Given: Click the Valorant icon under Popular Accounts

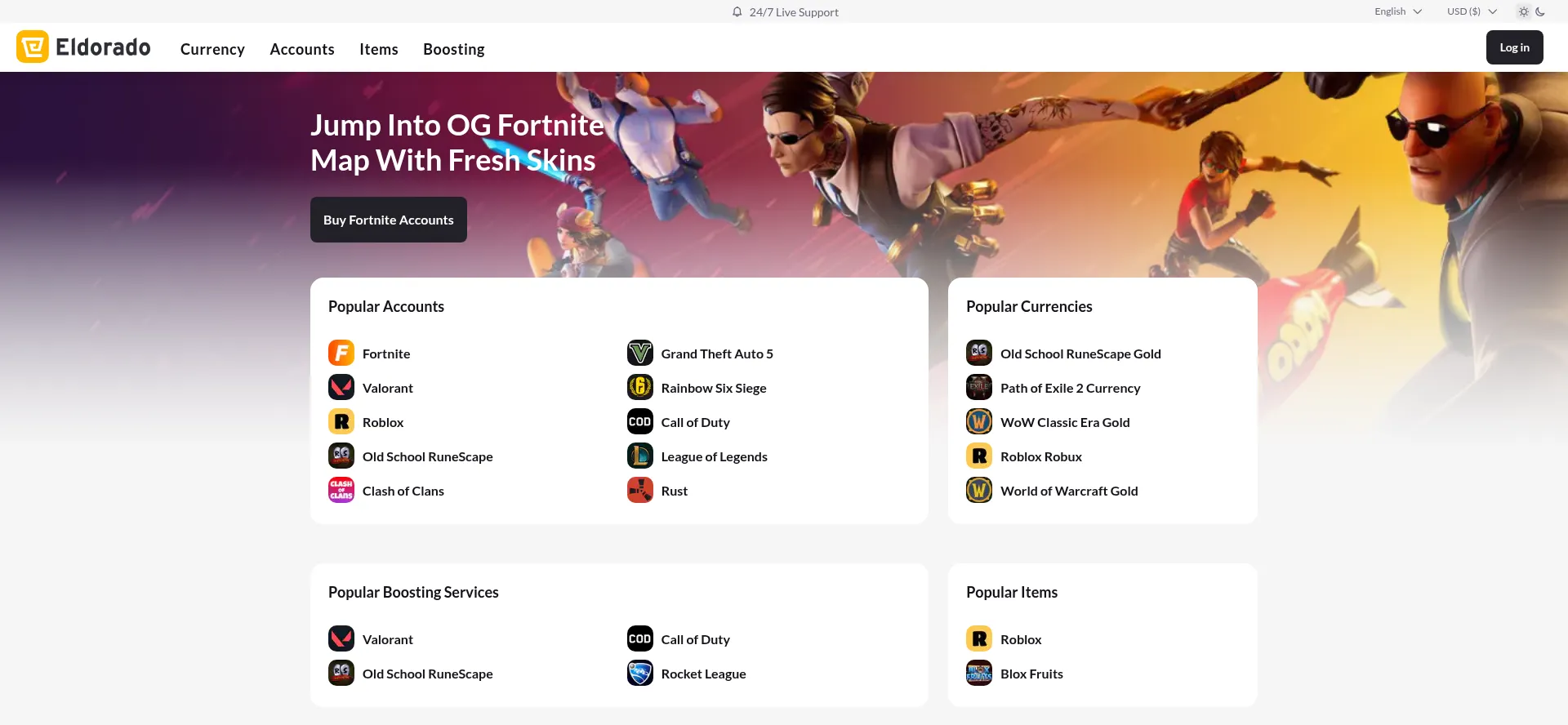Looking at the screenshot, I should tap(341, 387).
